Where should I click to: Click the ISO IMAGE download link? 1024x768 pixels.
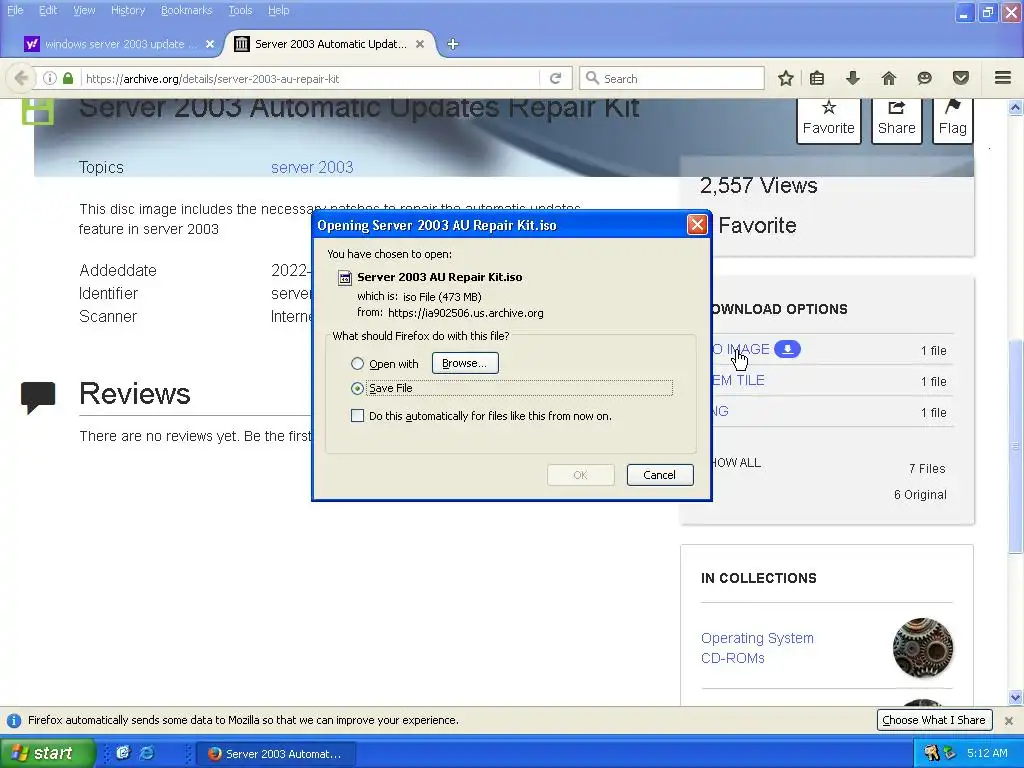click(x=741, y=349)
